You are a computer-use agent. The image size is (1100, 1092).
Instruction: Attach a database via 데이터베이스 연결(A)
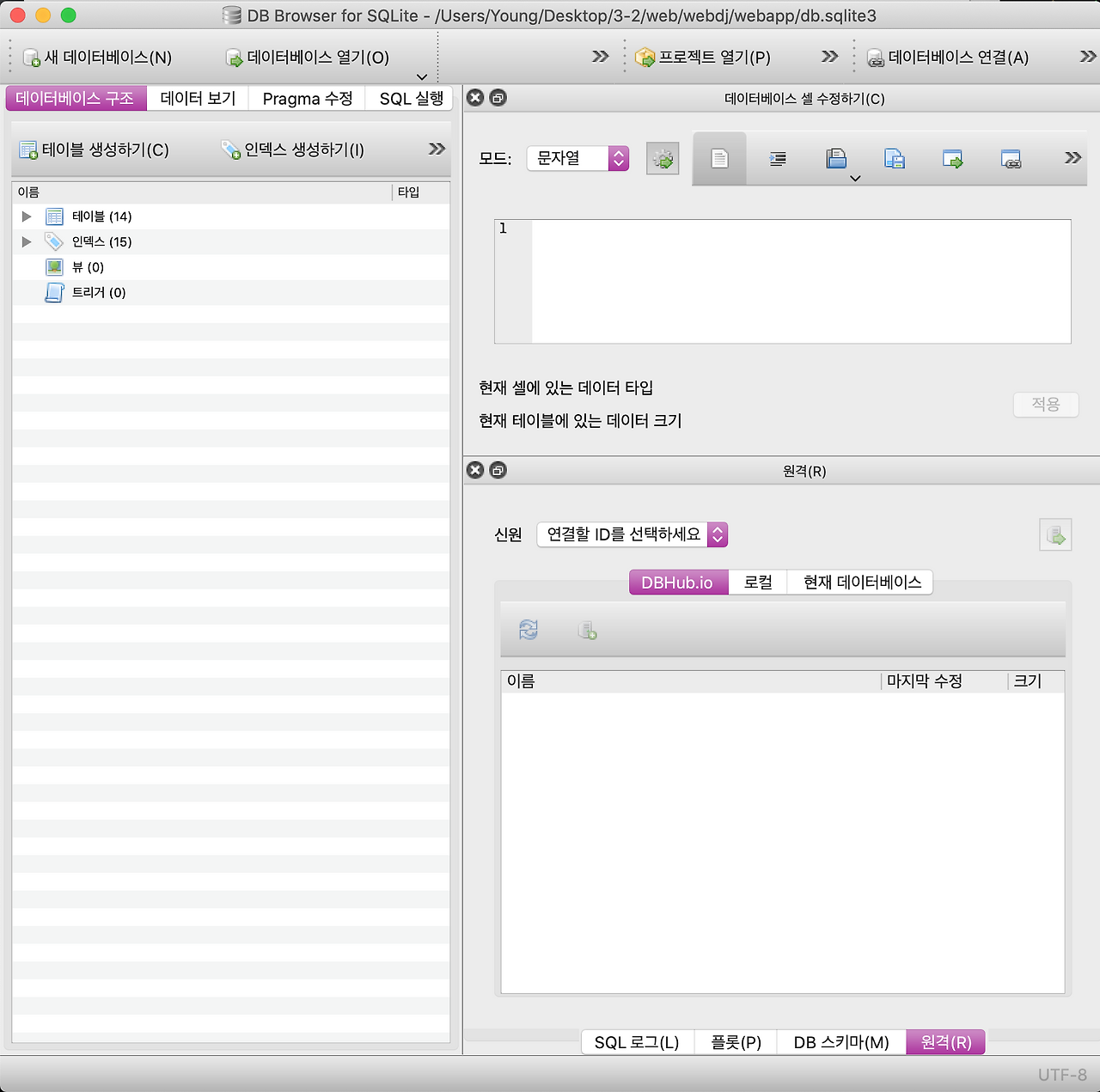tap(948, 58)
